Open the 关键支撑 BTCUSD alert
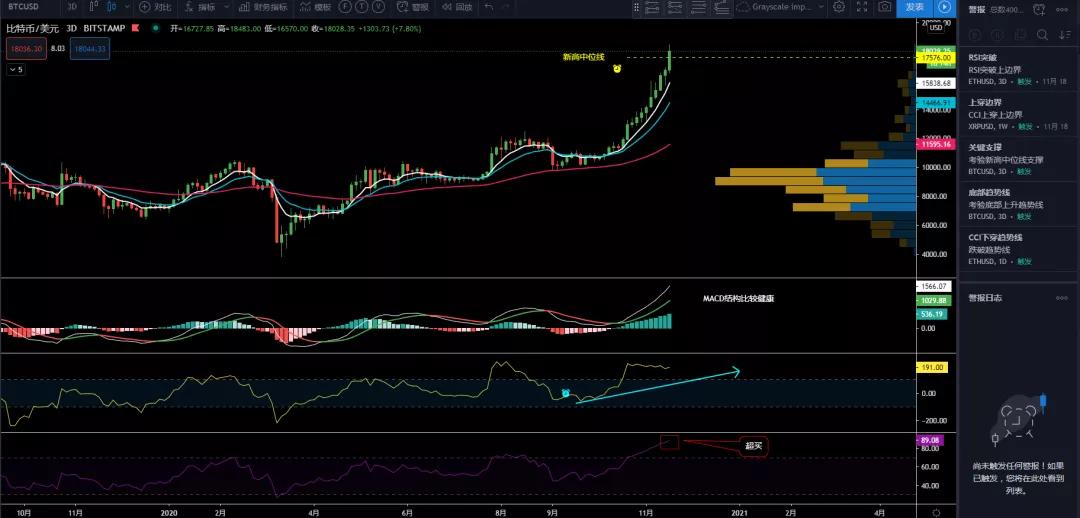This screenshot has width=1080, height=518. coord(1019,159)
